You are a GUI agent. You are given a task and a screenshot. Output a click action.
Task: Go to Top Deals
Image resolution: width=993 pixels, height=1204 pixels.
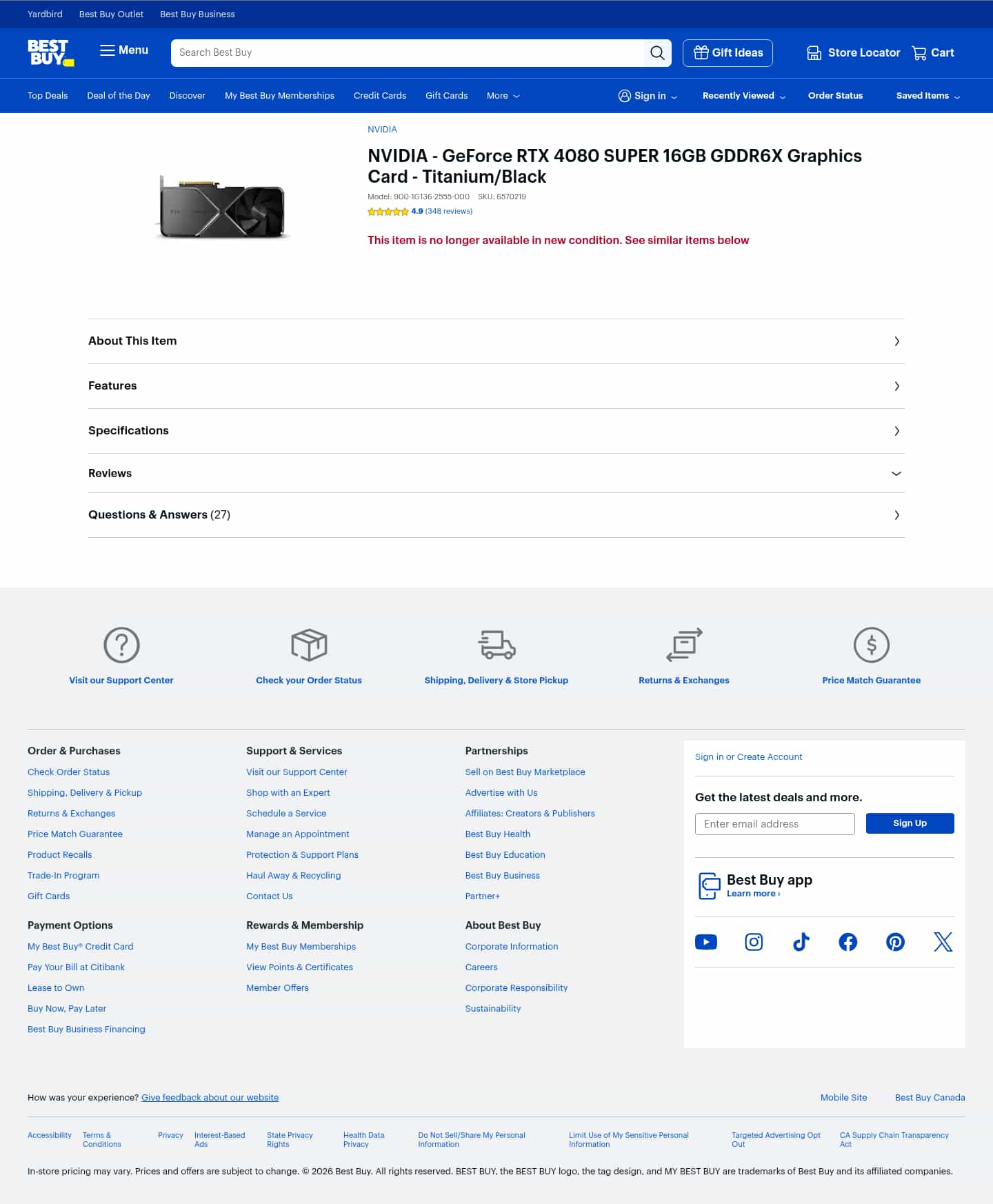click(48, 96)
